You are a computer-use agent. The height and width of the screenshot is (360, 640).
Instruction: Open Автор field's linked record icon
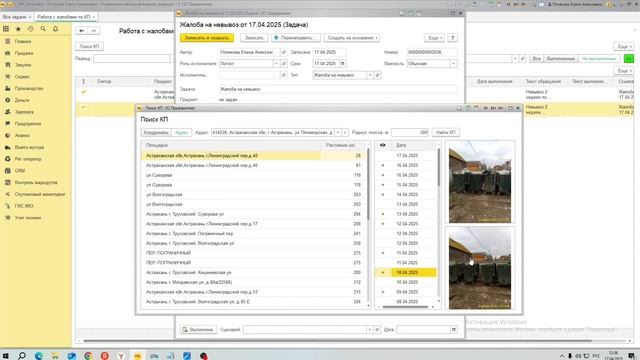pos(284,52)
